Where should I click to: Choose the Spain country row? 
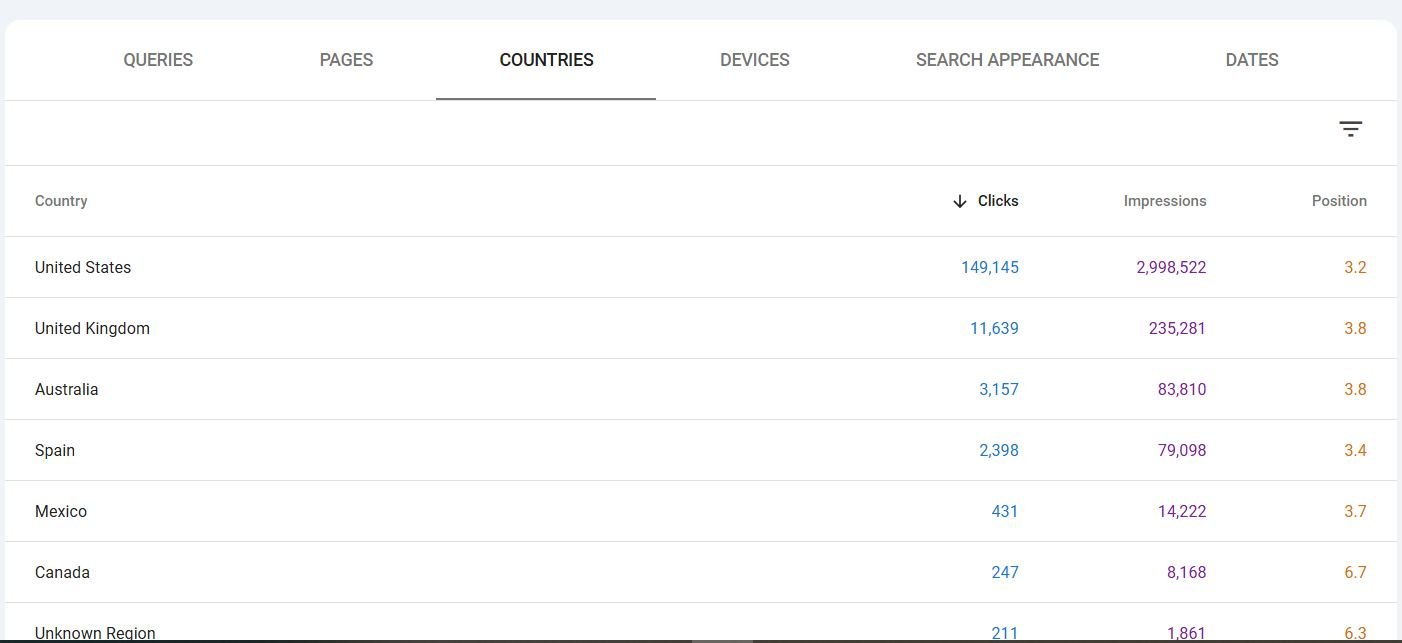point(700,450)
